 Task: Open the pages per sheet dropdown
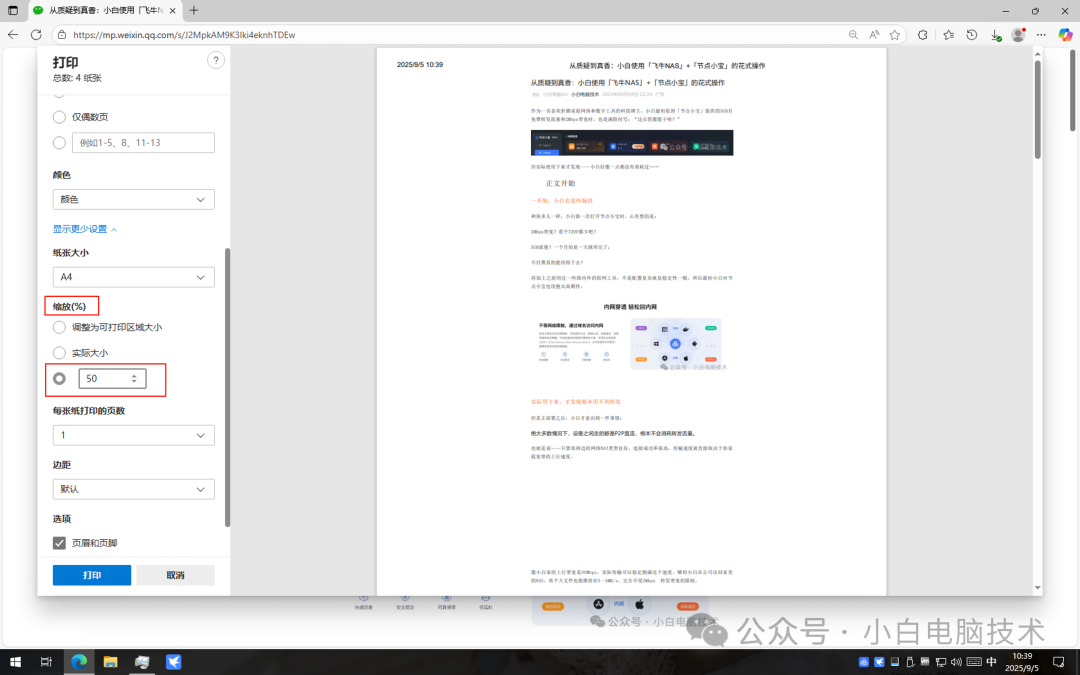[x=134, y=435]
